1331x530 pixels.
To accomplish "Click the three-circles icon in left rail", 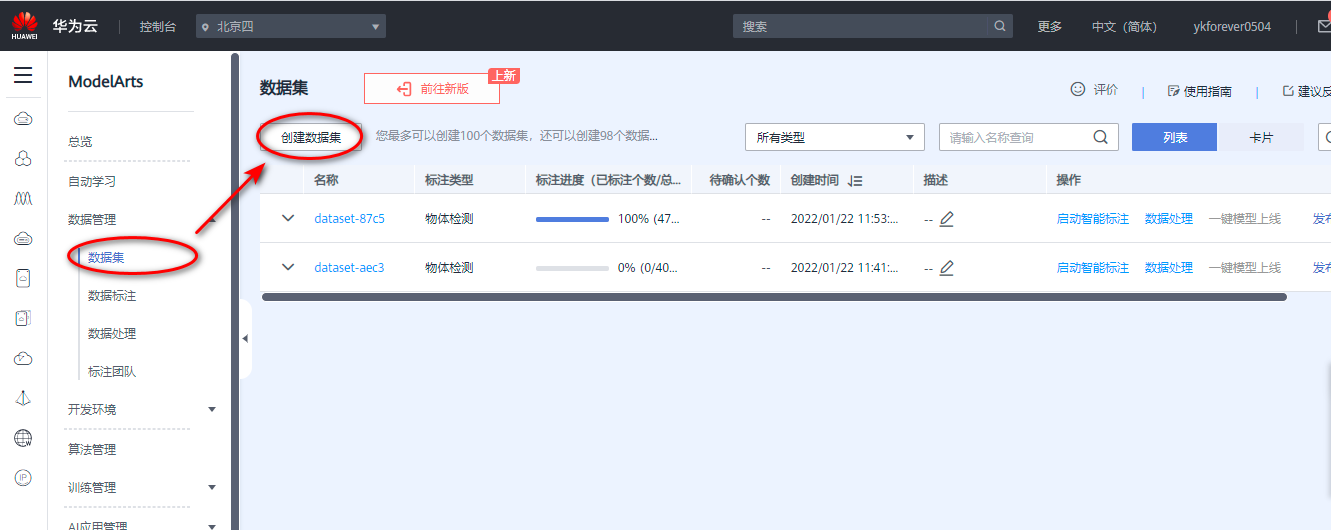I will [x=23, y=158].
